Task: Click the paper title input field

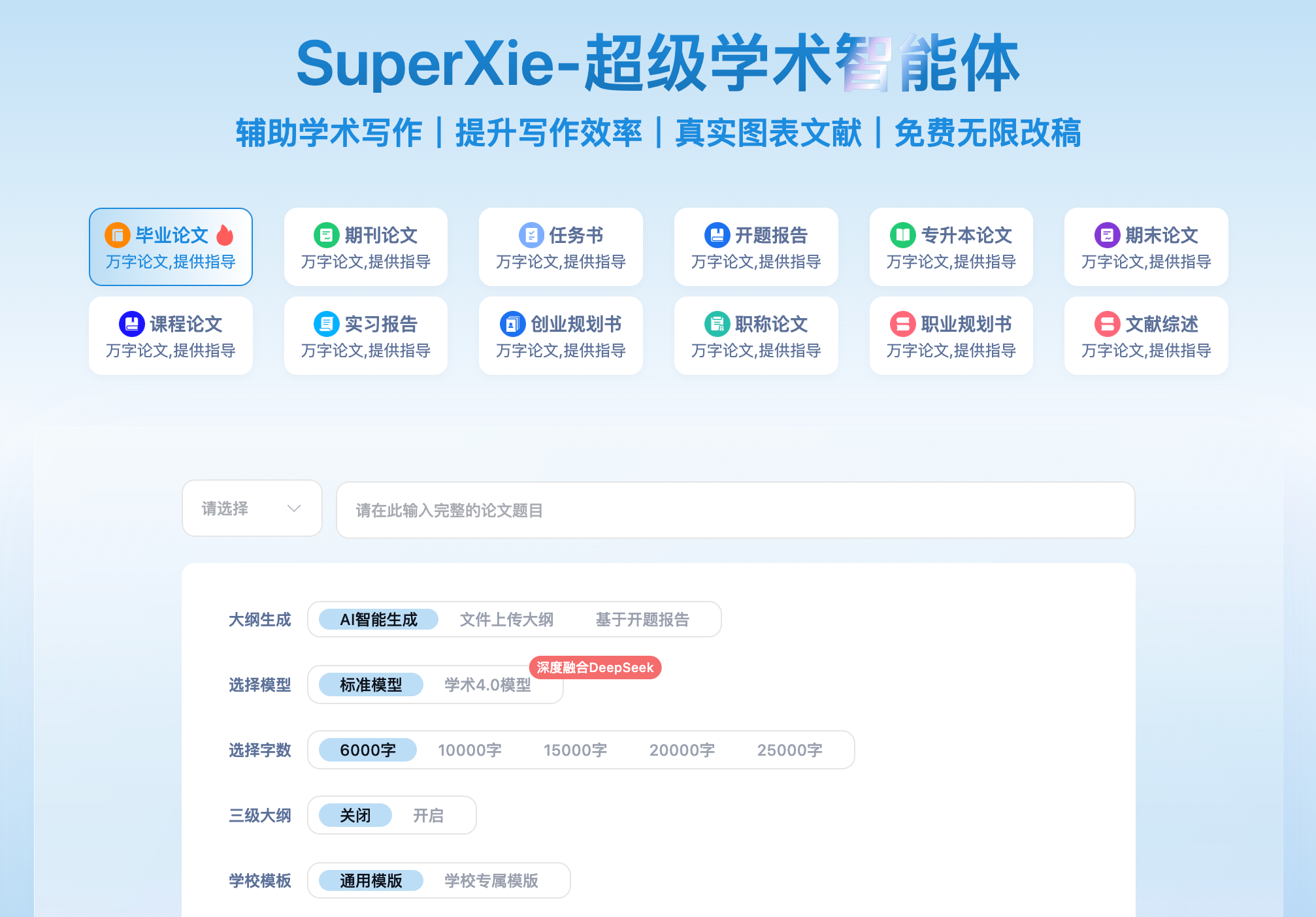Action: pyautogui.click(x=735, y=510)
